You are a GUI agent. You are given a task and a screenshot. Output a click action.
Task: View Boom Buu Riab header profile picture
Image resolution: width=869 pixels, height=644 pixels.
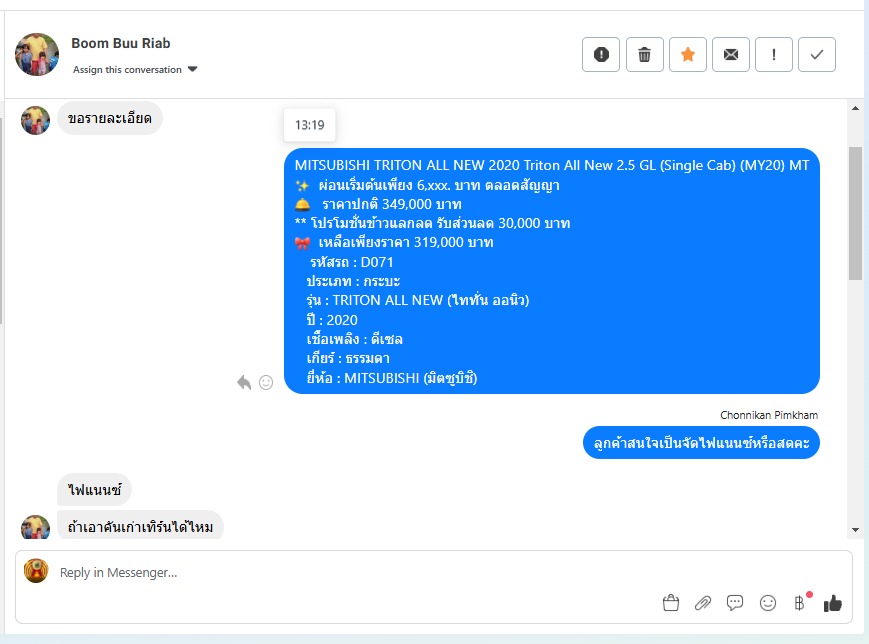coord(37,54)
